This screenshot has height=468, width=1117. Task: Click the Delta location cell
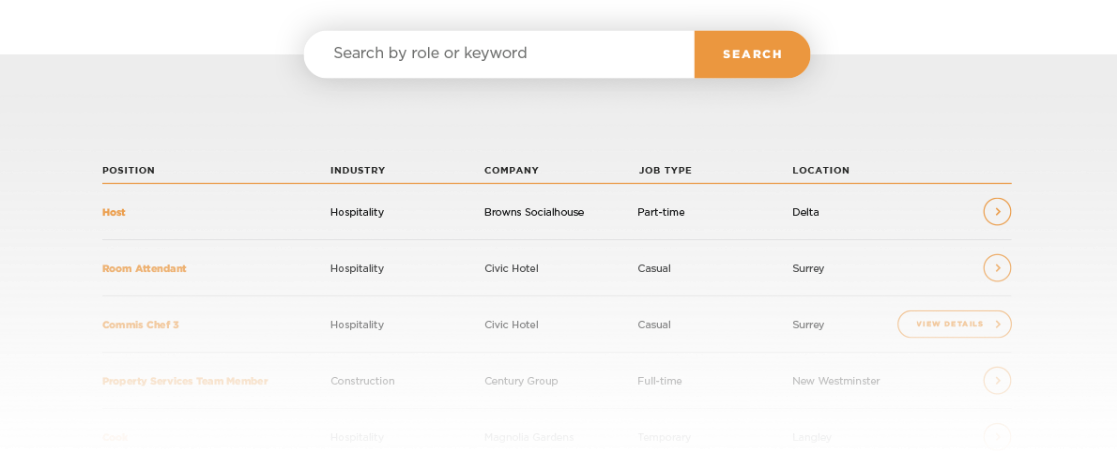[x=806, y=212]
